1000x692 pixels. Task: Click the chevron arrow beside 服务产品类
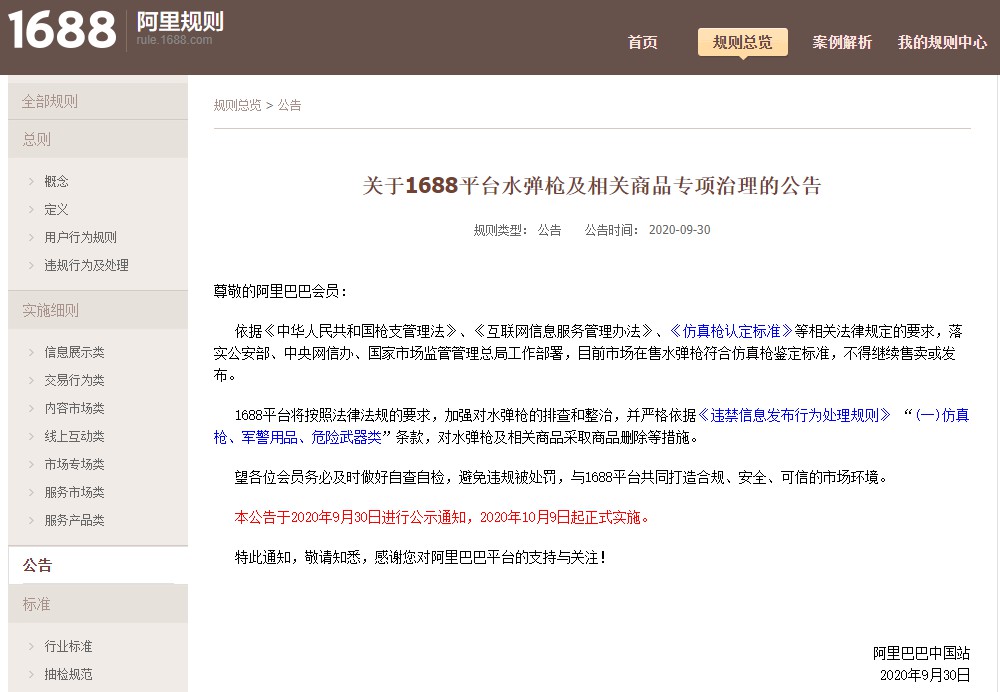31,520
